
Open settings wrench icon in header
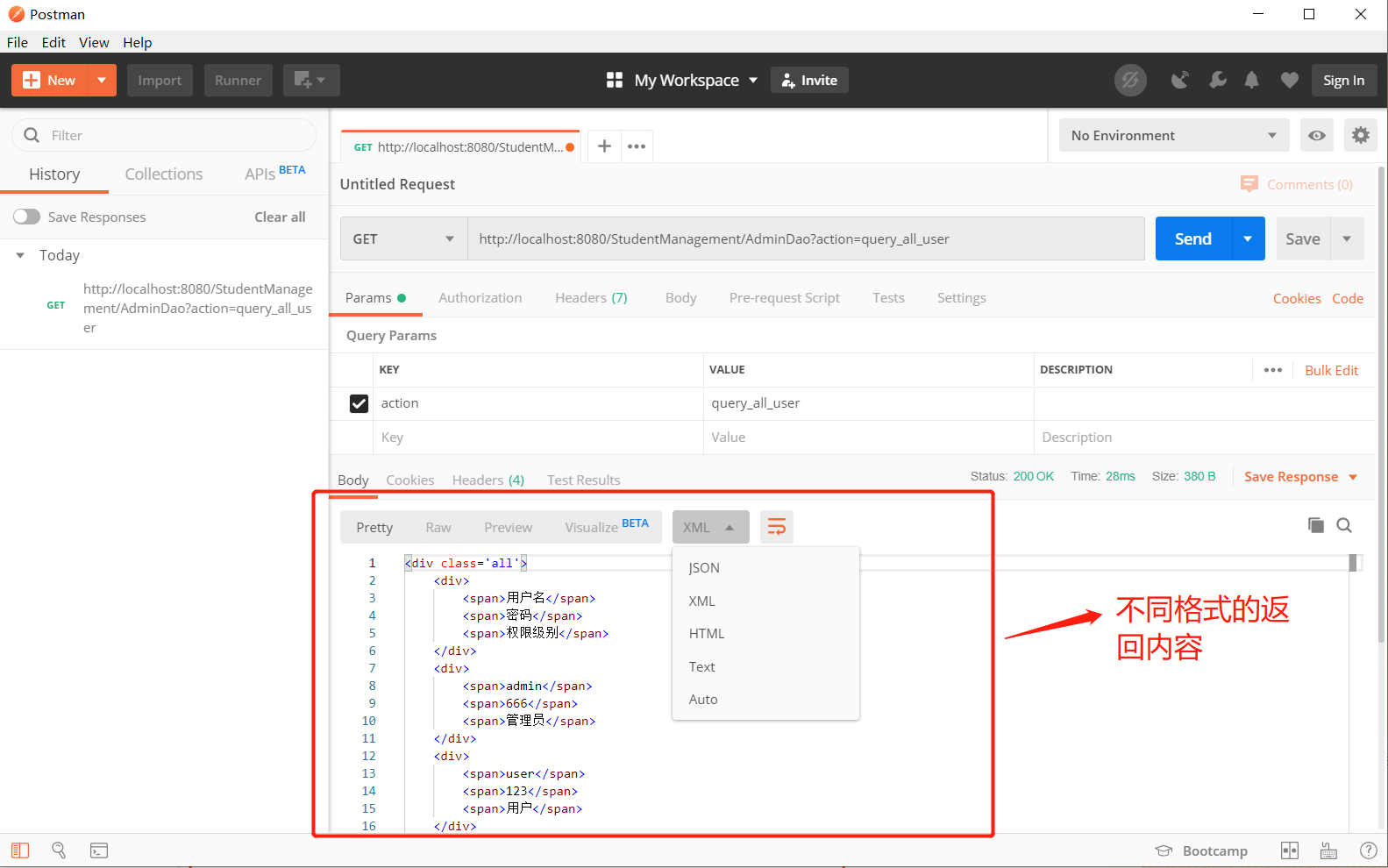[x=1218, y=81]
